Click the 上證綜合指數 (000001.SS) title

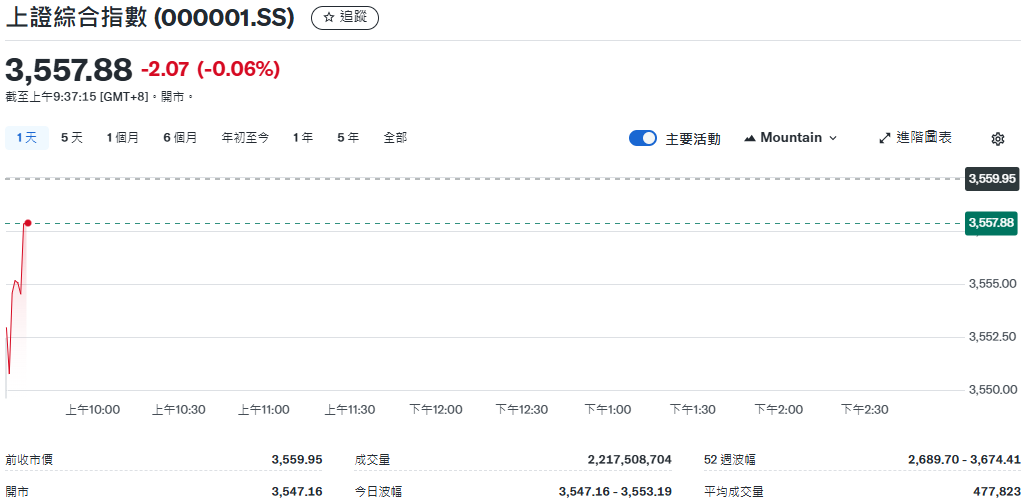tap(150, 18)
